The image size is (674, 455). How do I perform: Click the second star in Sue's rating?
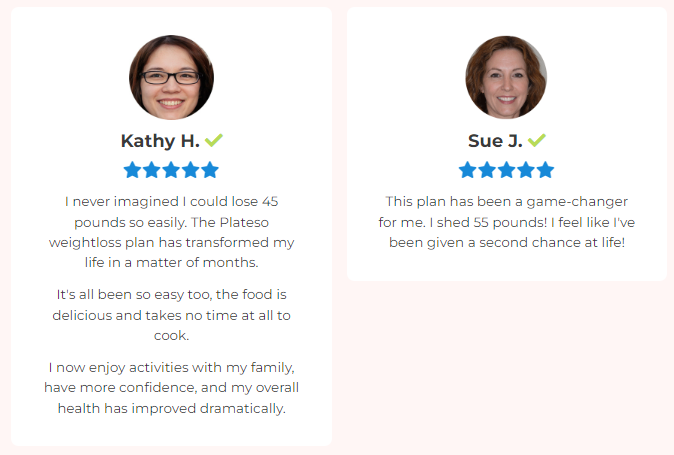point(487,170)
